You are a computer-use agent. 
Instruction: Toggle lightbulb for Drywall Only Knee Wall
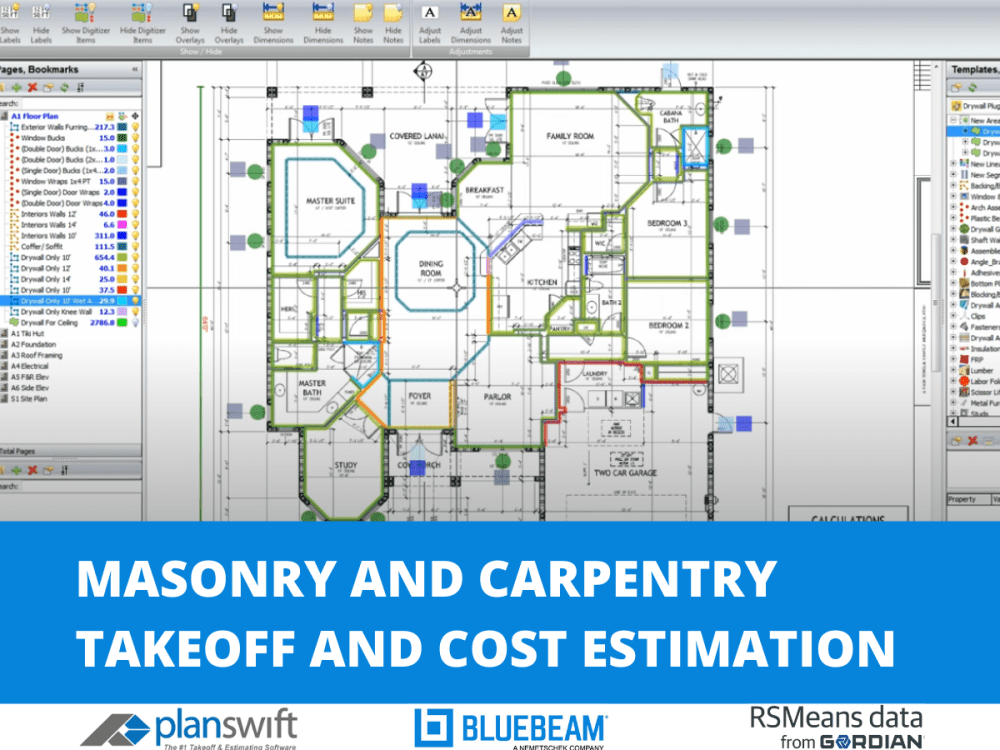135,311
